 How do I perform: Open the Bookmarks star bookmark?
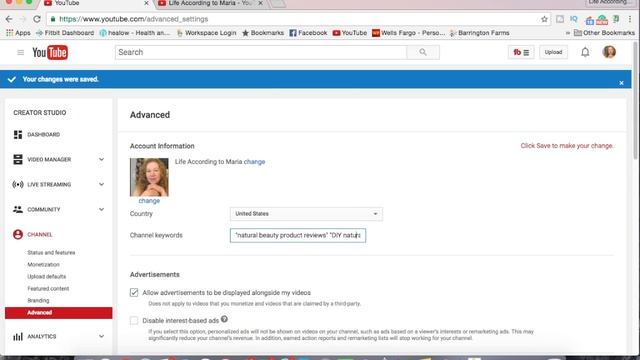point(263,33)
